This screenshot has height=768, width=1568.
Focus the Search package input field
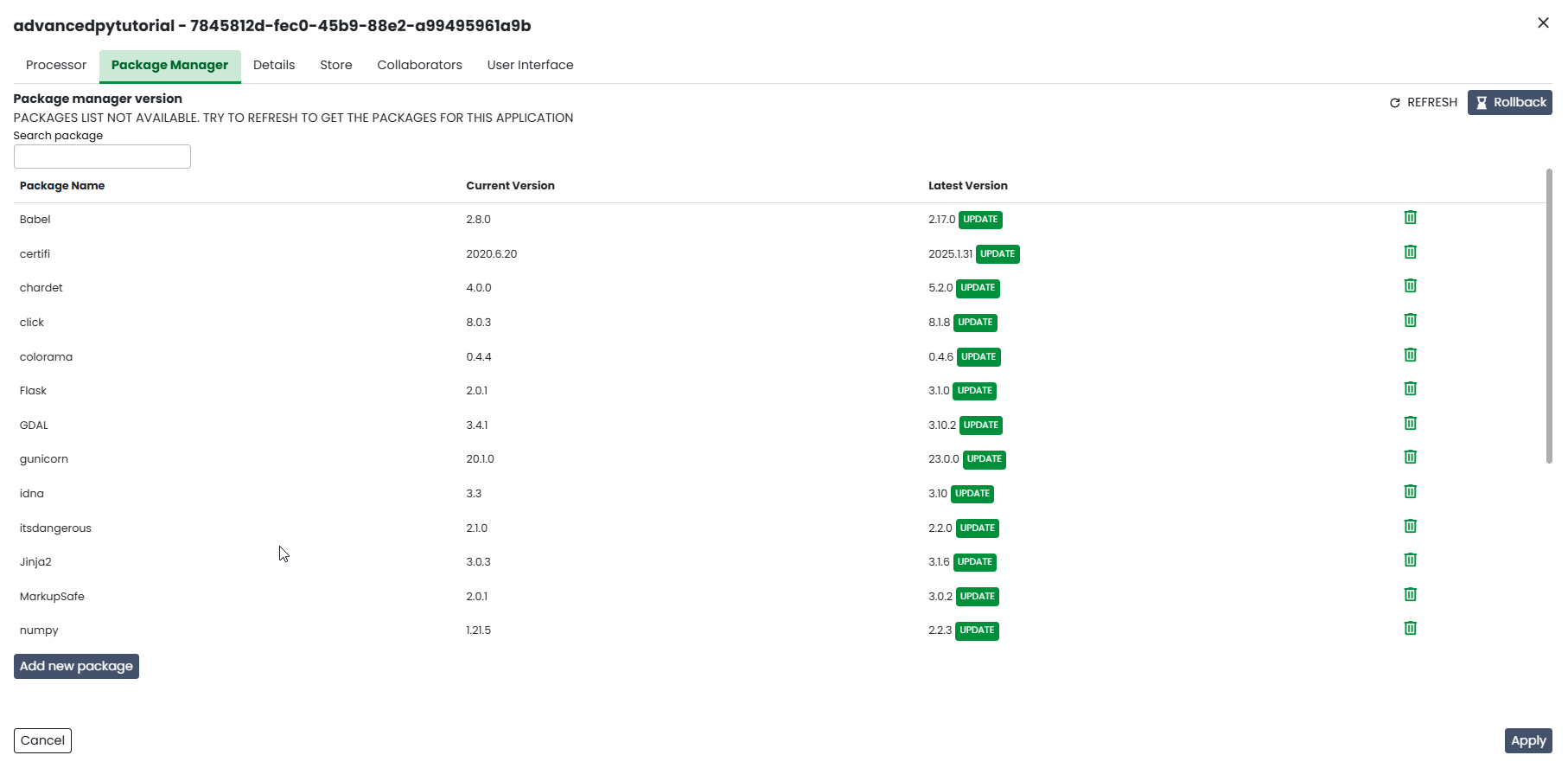tap(102, 157)
